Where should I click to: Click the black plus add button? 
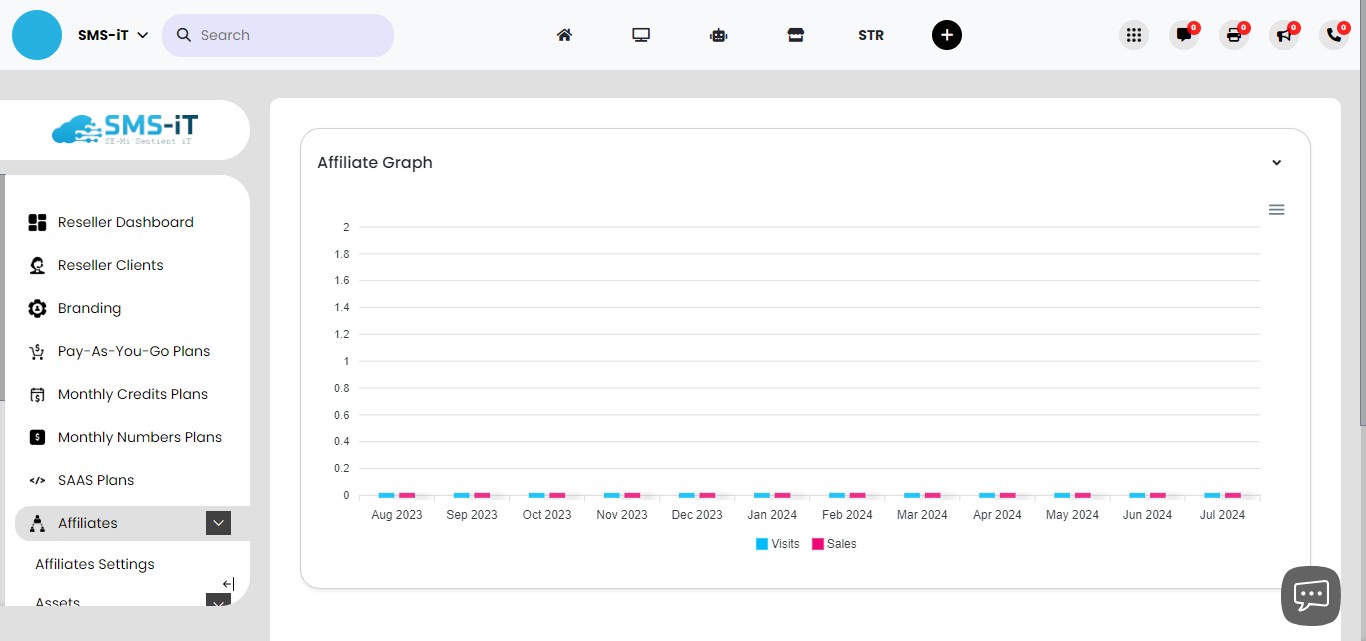(x=946, y=35)
